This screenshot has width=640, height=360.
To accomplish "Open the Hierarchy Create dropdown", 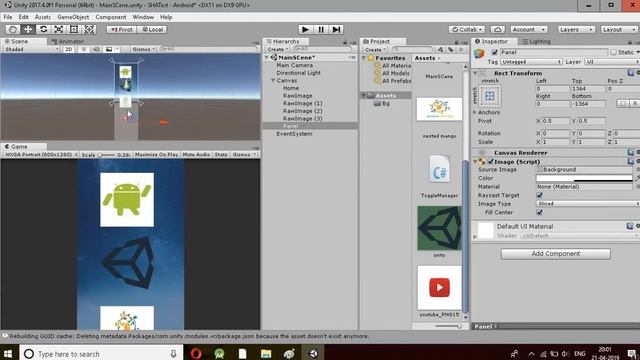I will coord(278,49).
